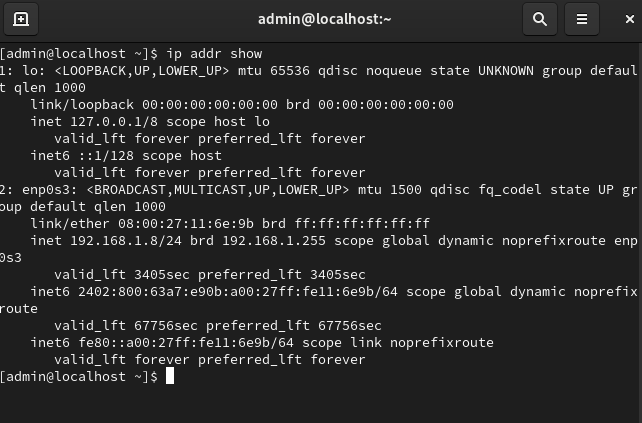Viewport: 642px width, 423px height.
Task: Click the MAC address 08:00:27:11:6e:9b
Action: [x=186, y=224]
